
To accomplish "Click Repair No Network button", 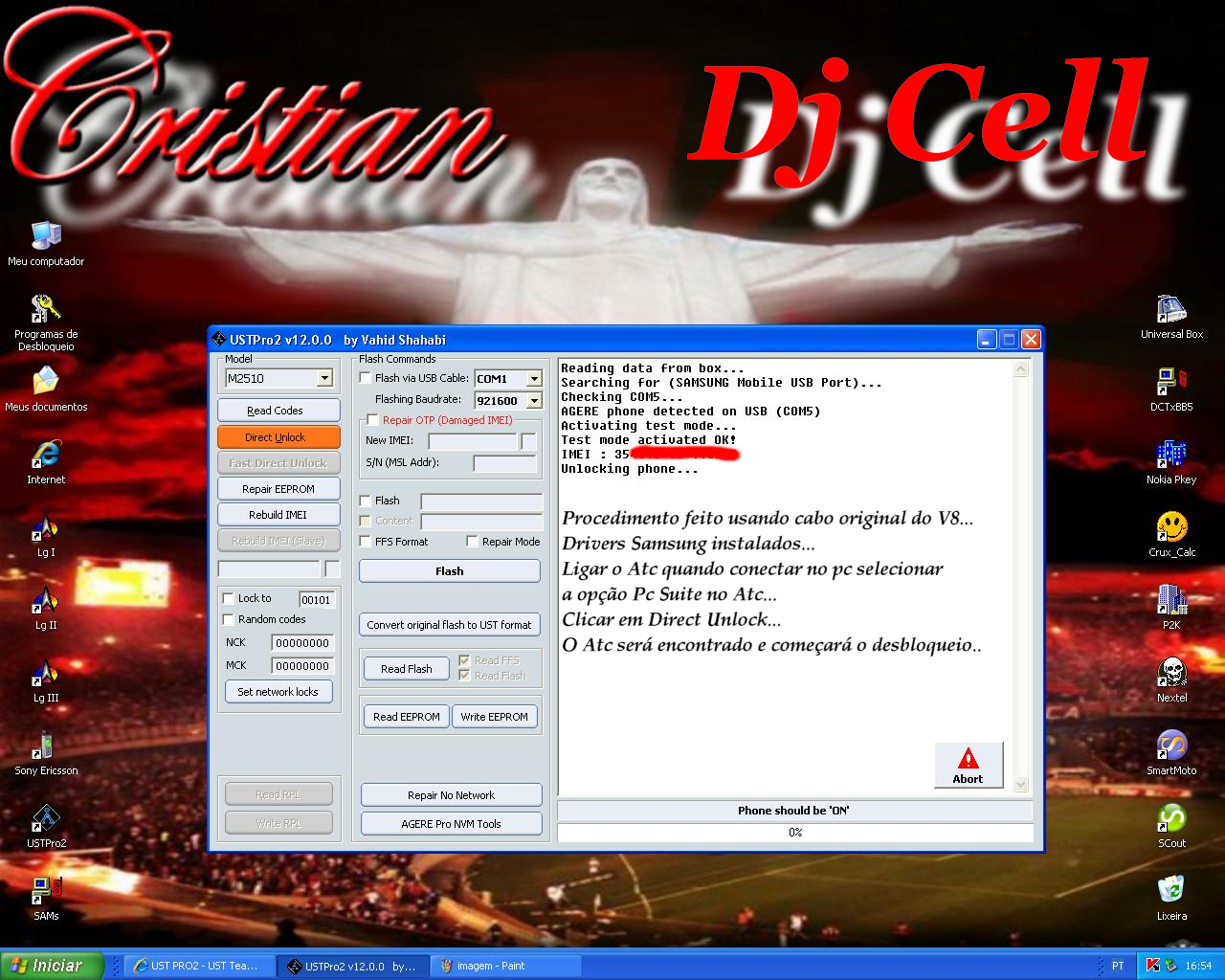I will 452,795.
